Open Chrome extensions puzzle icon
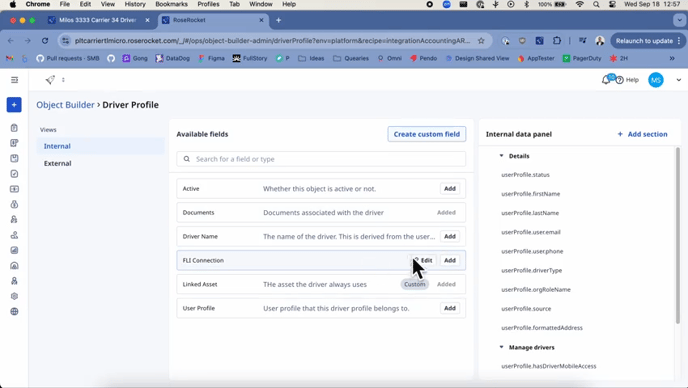The height and width of the screenshot is (388, 688). pyautogui.click(x=557, y=41)
